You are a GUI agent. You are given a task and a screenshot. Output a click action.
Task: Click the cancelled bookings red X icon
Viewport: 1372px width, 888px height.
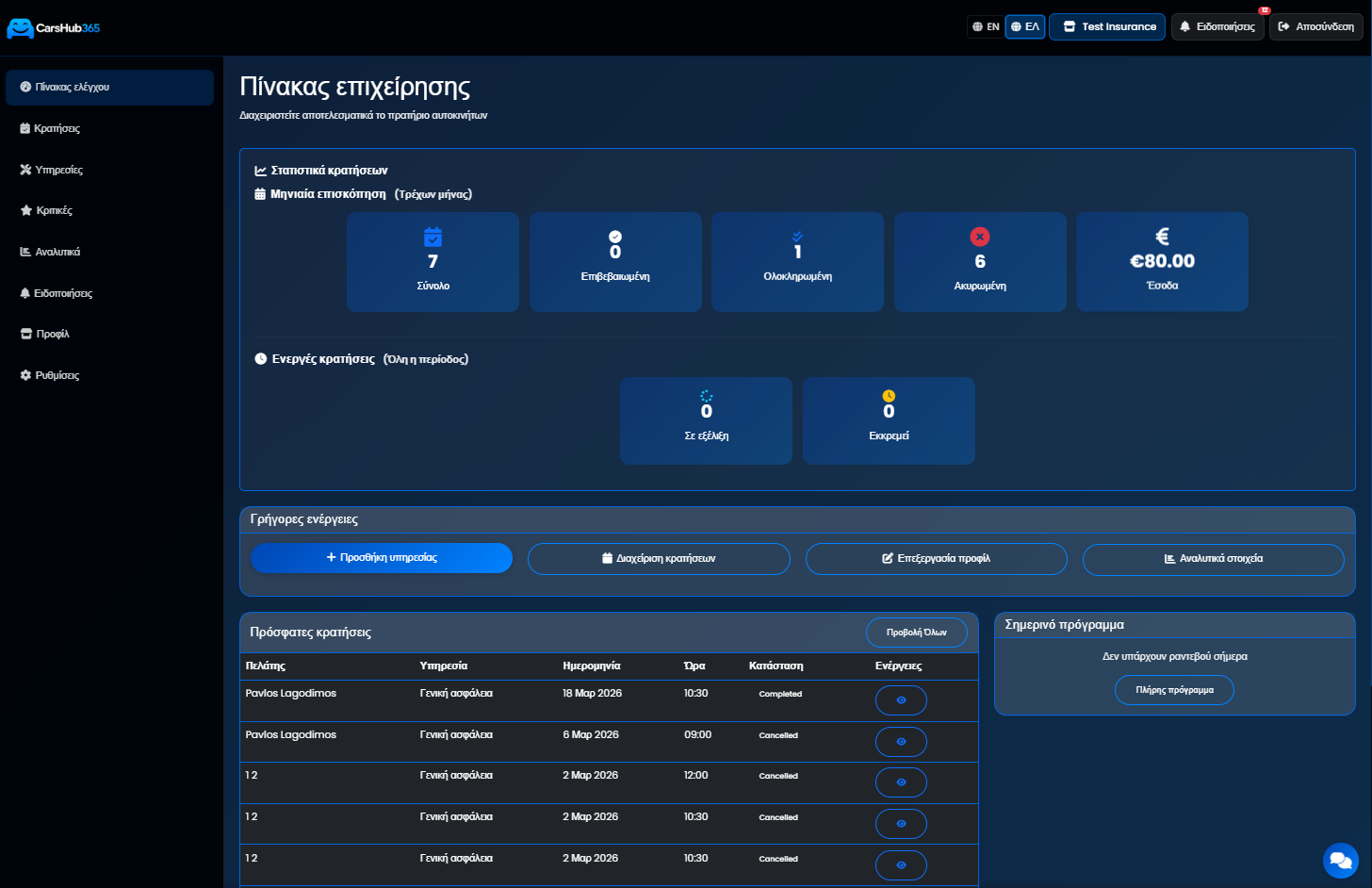980,237
